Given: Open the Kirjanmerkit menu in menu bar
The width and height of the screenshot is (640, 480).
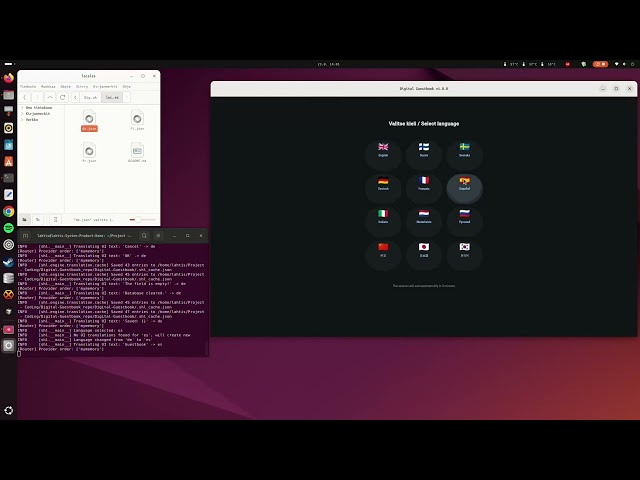Looking at the screenshot, I should pos(105,87).
